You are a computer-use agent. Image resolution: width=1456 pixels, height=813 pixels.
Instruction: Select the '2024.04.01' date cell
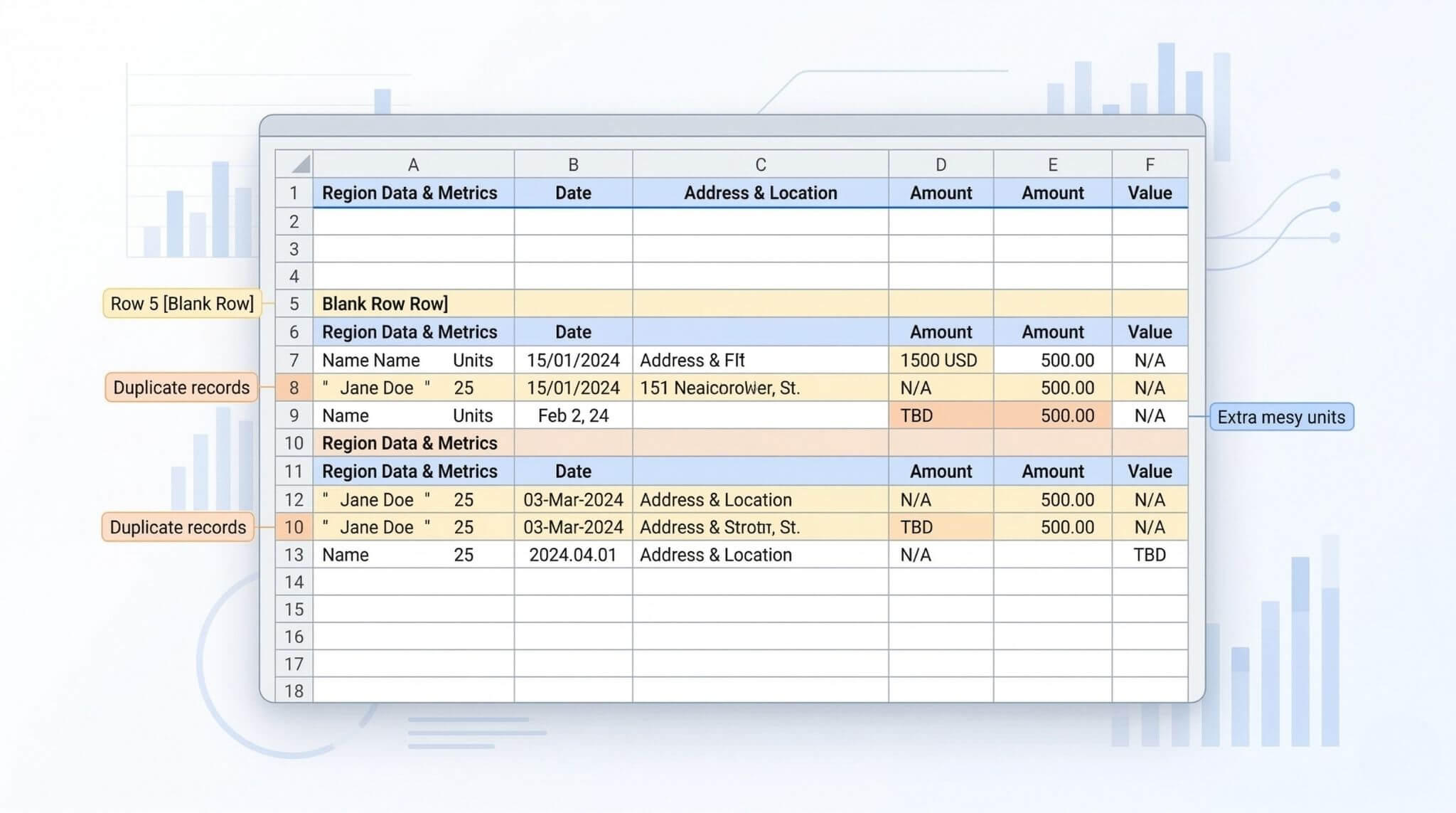tap(573, 555)
